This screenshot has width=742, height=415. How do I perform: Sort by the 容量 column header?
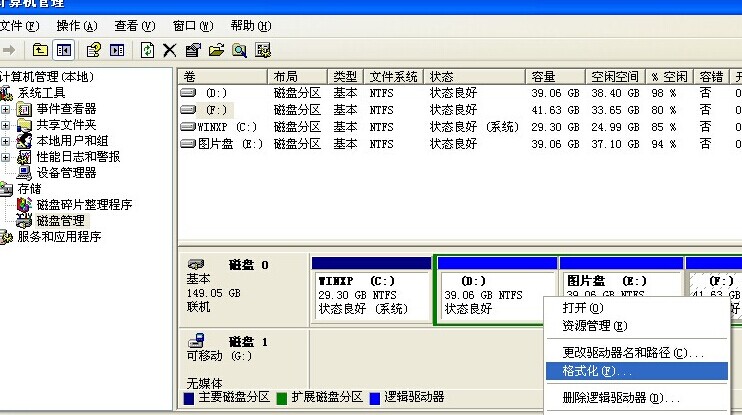point(555,77)
